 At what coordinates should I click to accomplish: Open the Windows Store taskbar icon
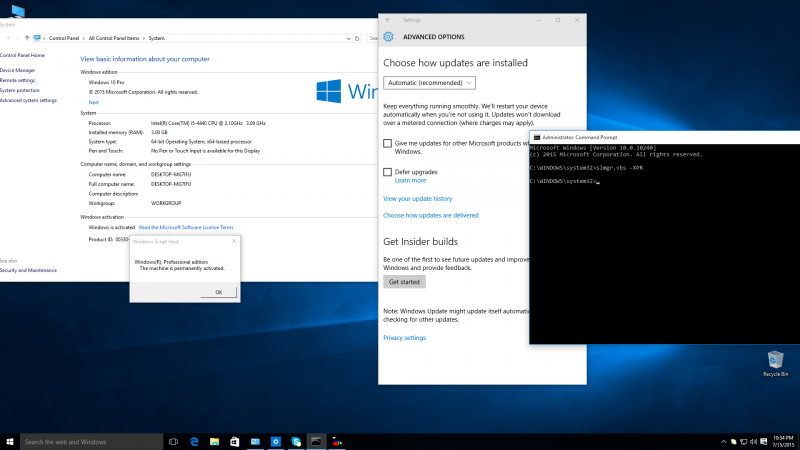[x=235, y=442]
